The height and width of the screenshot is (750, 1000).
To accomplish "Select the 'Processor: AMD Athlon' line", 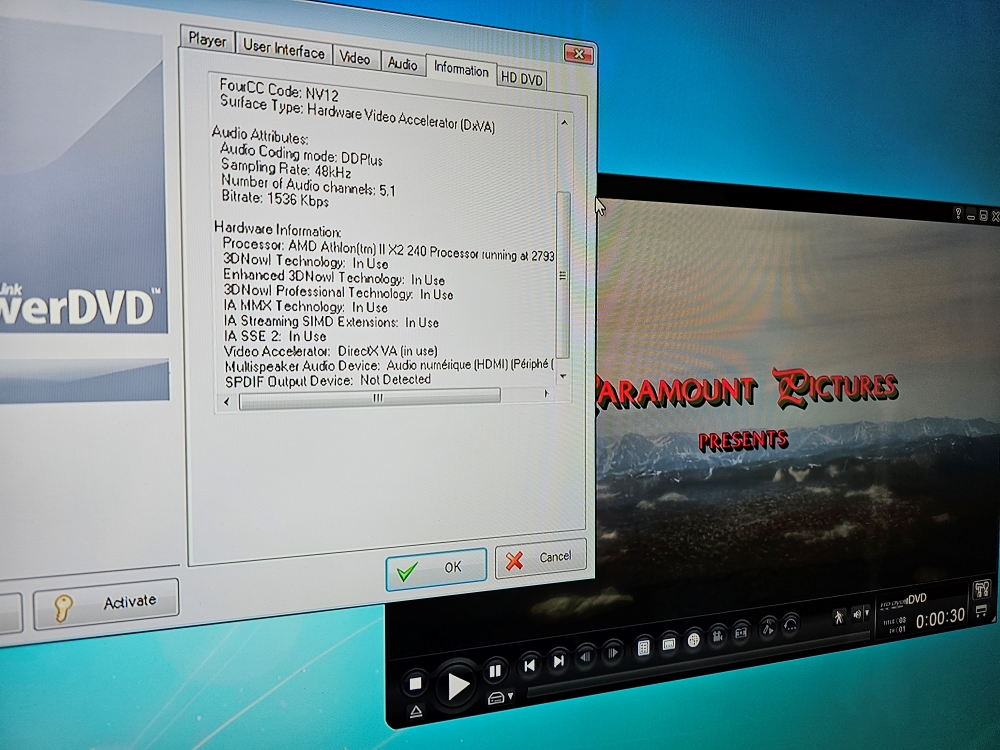I will [388, 250].
